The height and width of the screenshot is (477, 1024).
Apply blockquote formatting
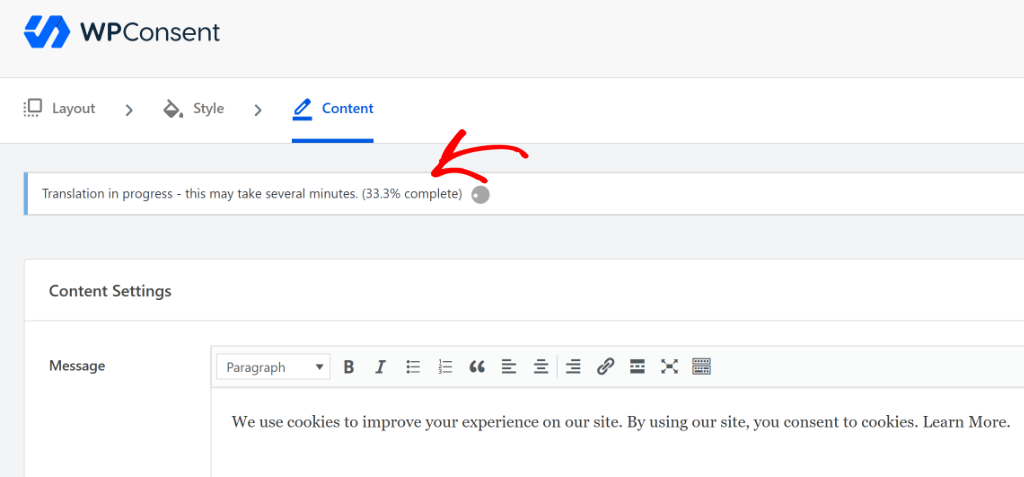(x=477, y=367)
